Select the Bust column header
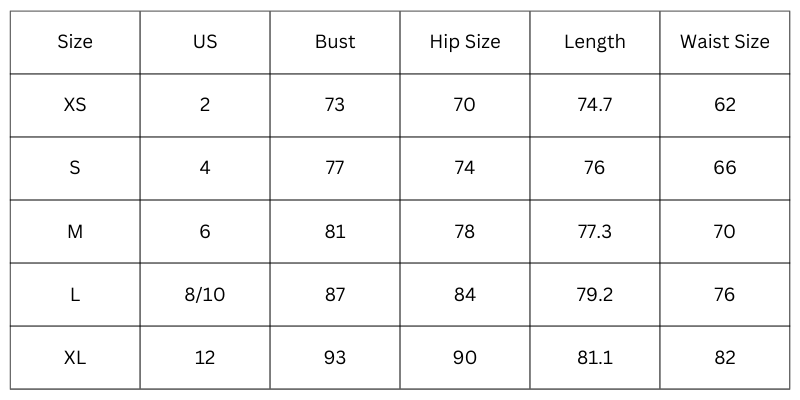Screen dimensions: 800x400 335,42
